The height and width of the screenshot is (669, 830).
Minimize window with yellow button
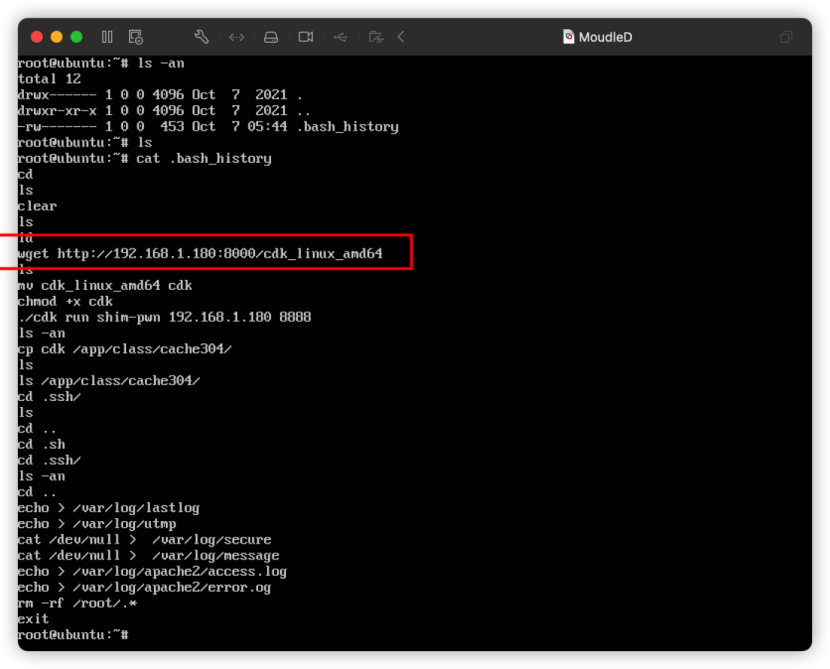coord(57,37)
